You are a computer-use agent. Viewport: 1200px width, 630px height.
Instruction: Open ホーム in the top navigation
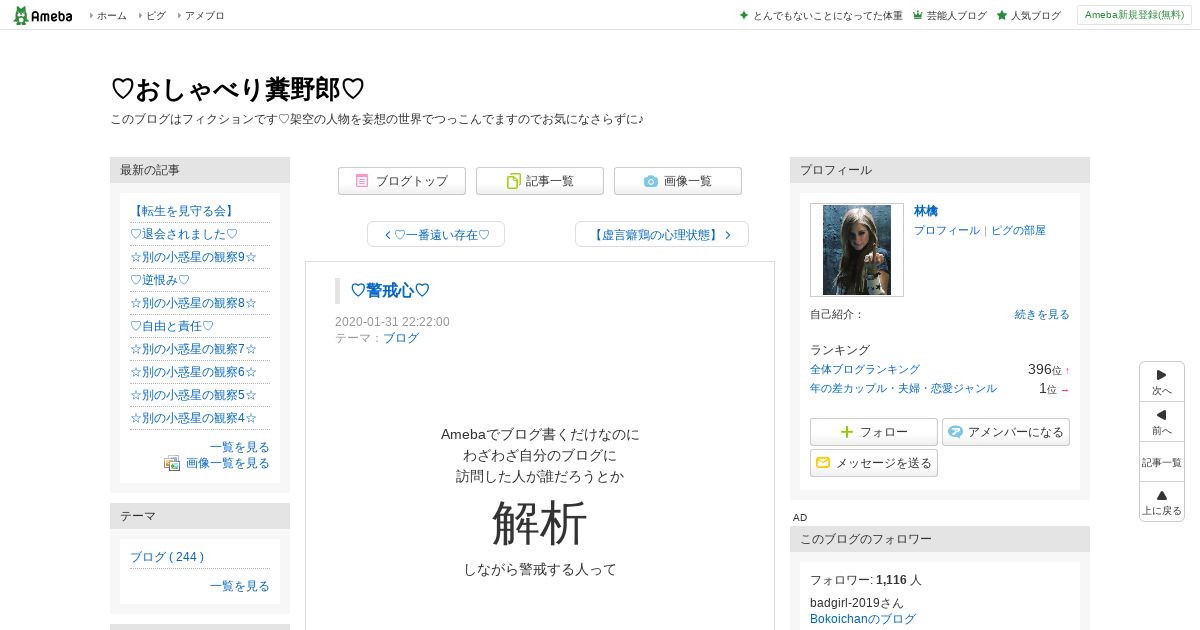111,16
